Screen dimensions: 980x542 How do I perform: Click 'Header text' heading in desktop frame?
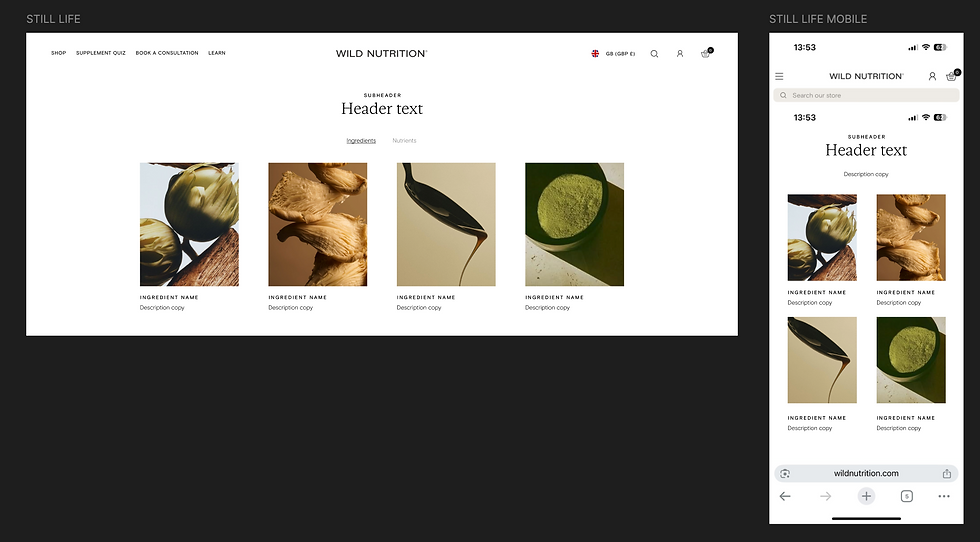[x=382, y=109]
